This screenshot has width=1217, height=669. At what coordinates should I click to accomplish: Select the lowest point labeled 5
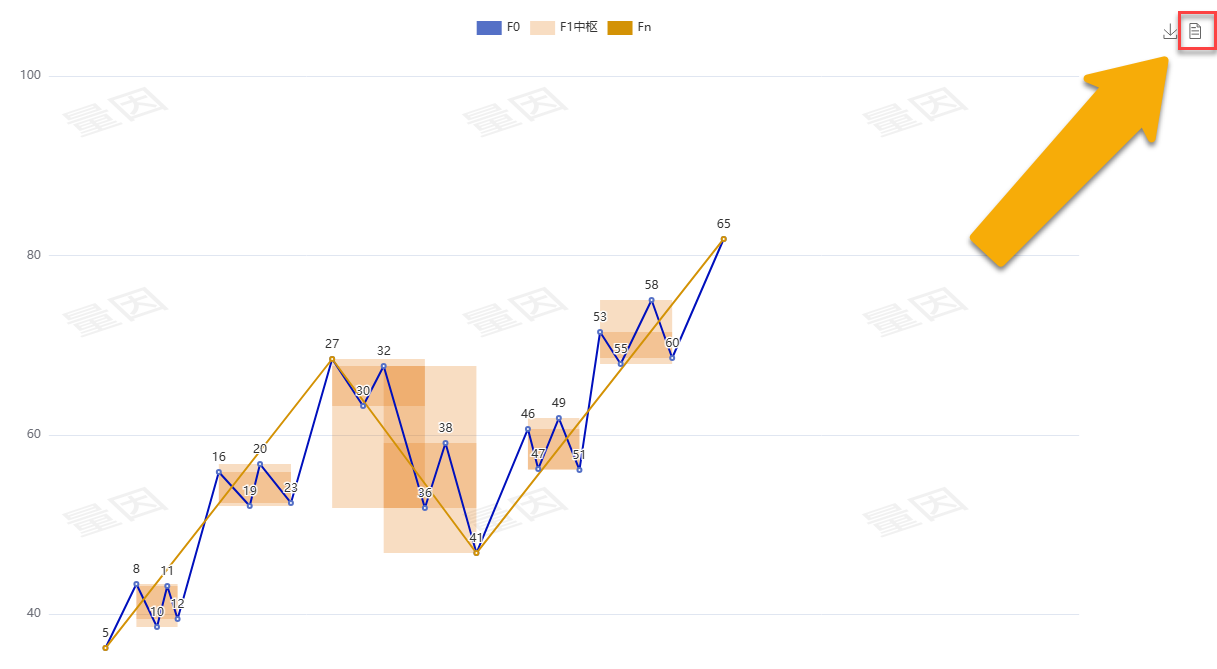pyautogui.click(x=104, y=648)
